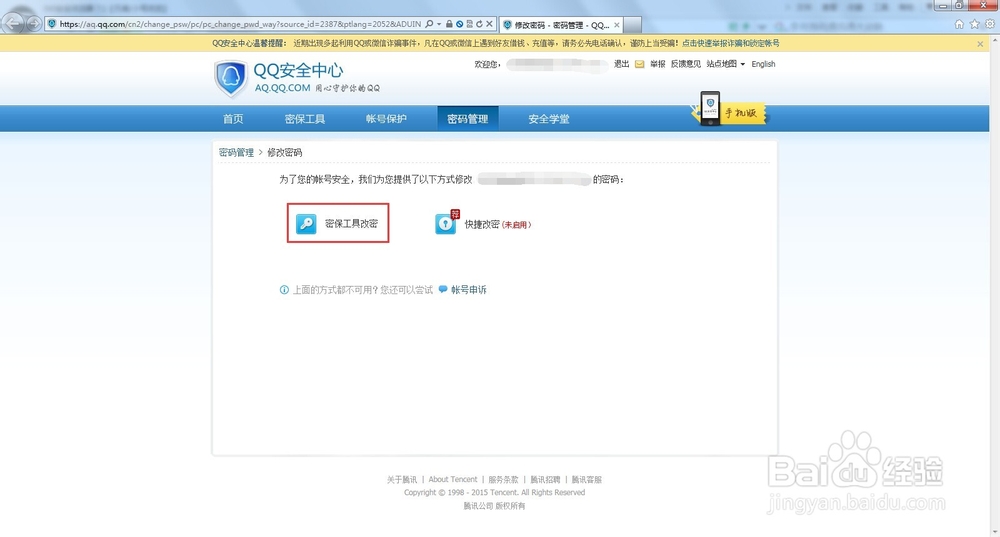Click the 举报 report link

(x=658, y=64)
